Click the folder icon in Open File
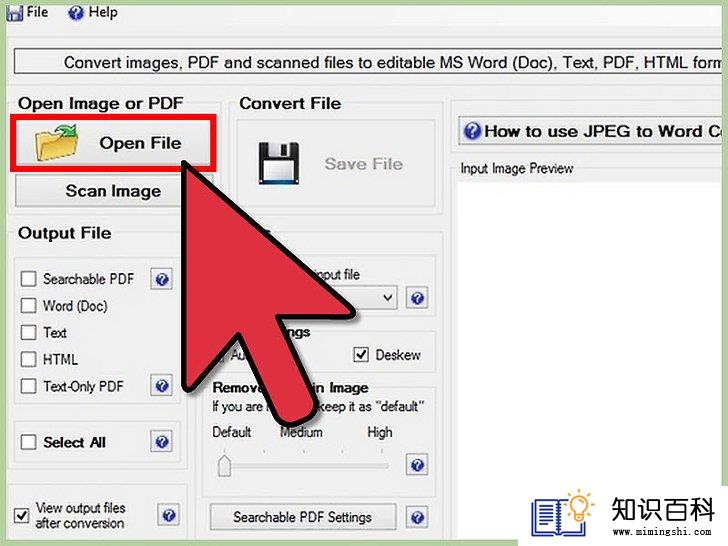Image resolution: width=728 pixels, height=546 pixels. pos(56,143)
